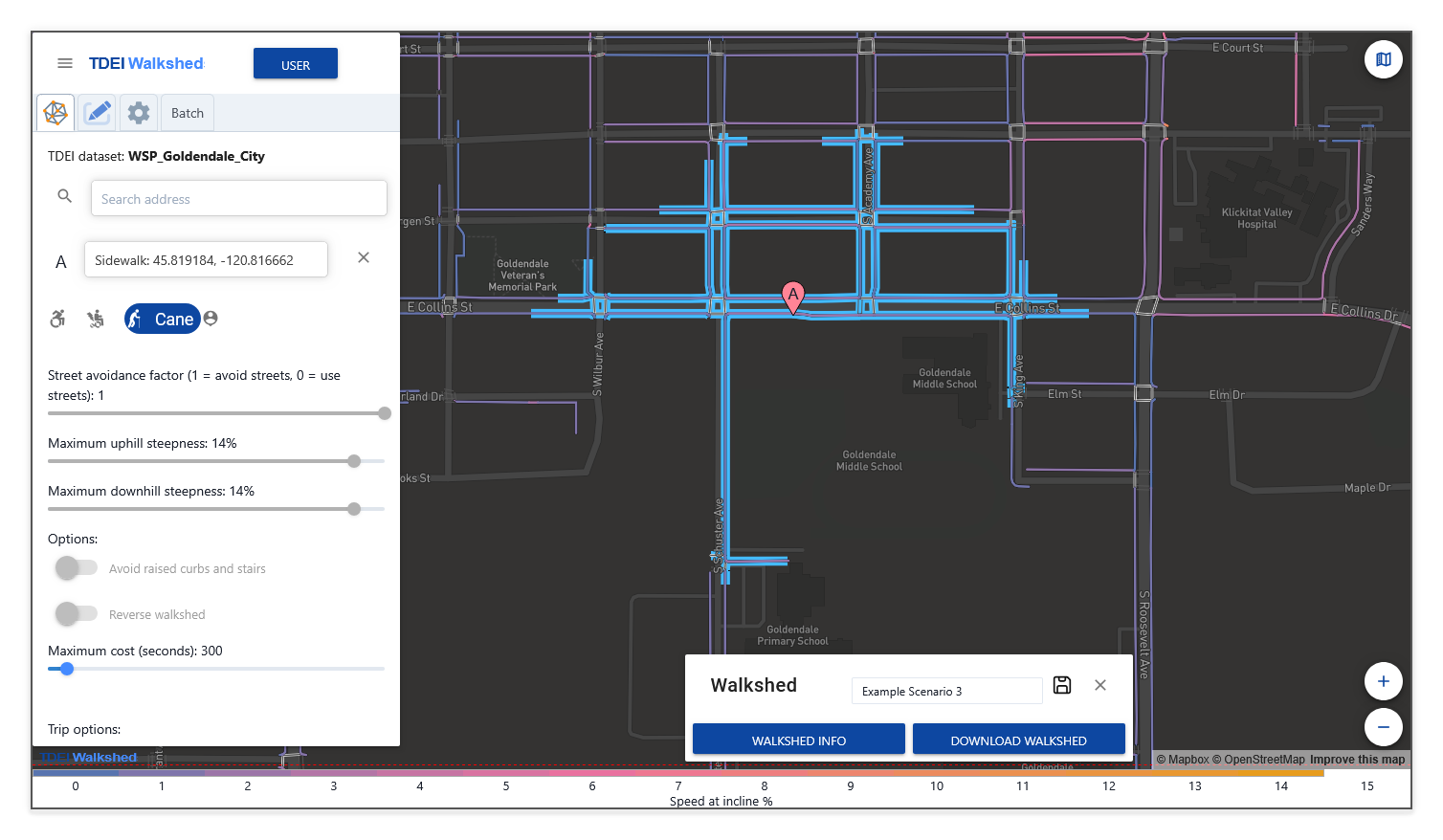Click the WALKSHED INFO button
The width and height of the screenshot is (1443, 840).
click(x=798, y=740)
